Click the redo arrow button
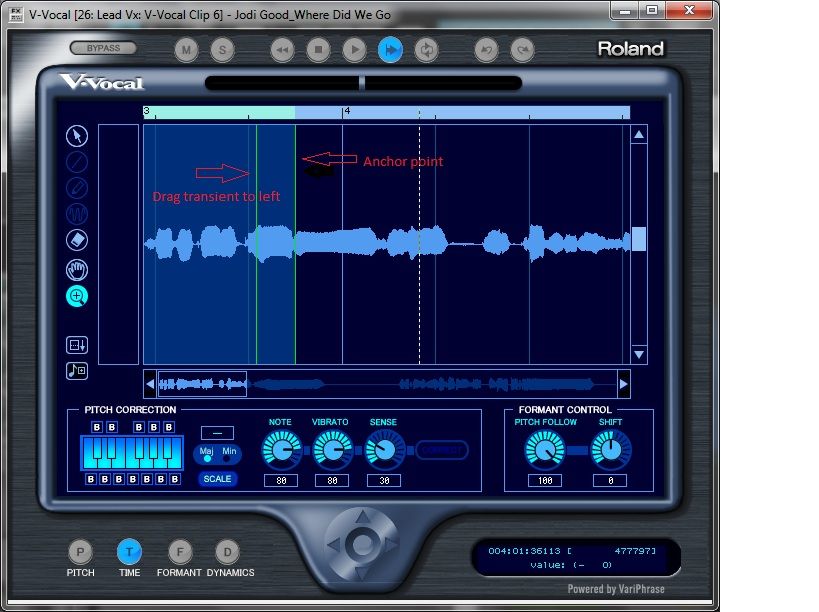The image size is (819, 612). pyautogui.click(x=521, y=49)
